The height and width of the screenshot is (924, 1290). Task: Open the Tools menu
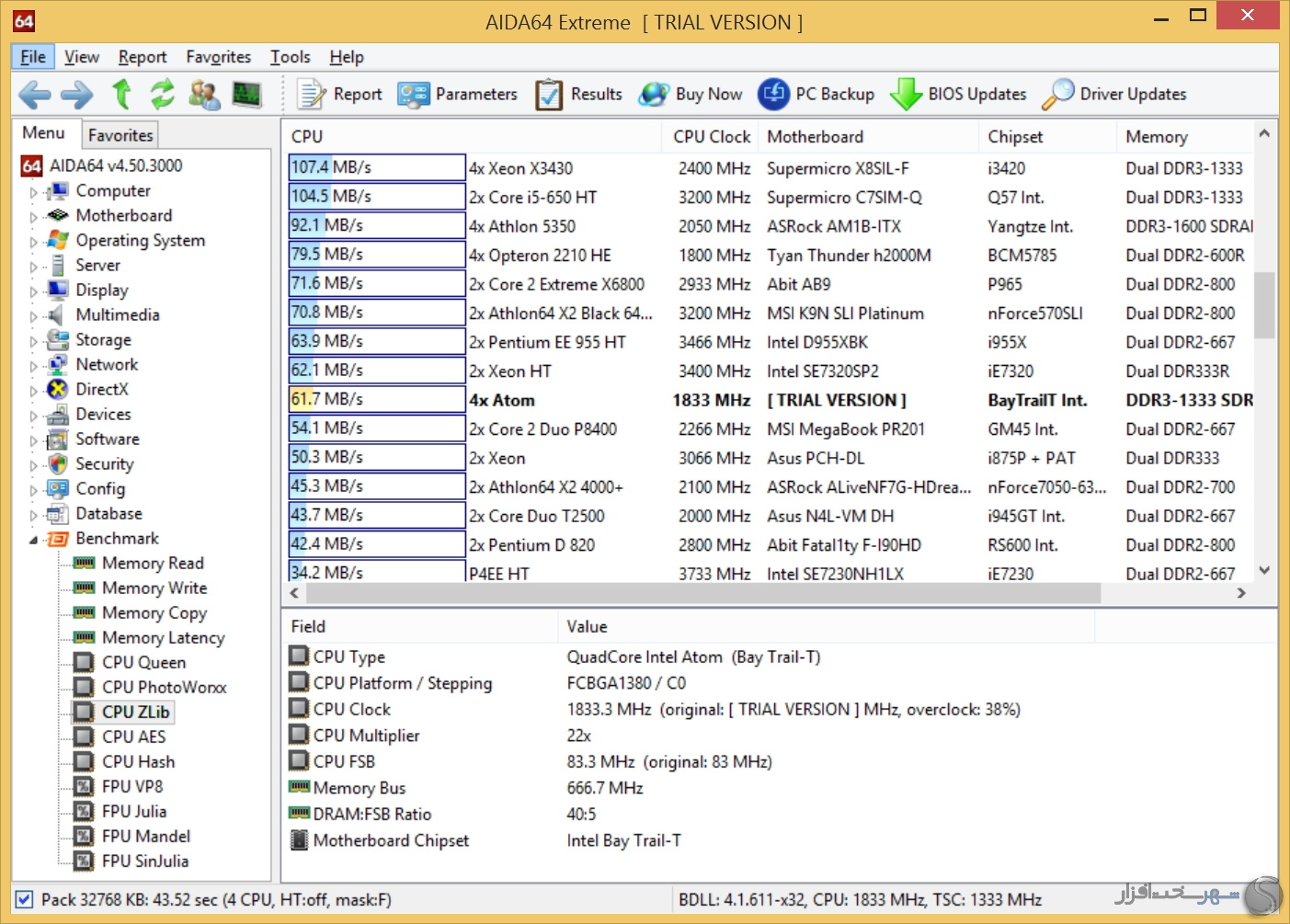tap(291, 57)
